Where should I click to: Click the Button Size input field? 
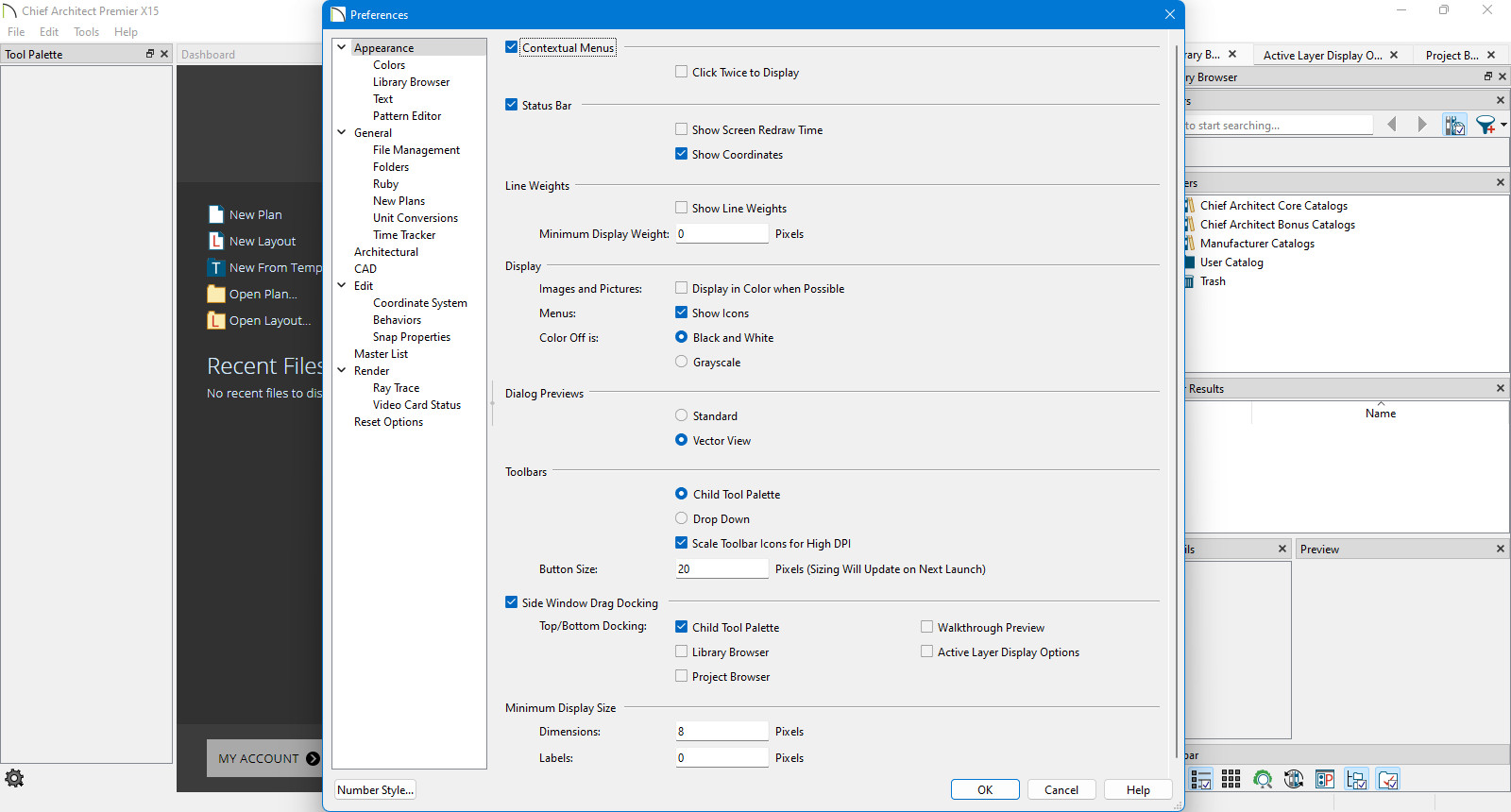[722, 569]
